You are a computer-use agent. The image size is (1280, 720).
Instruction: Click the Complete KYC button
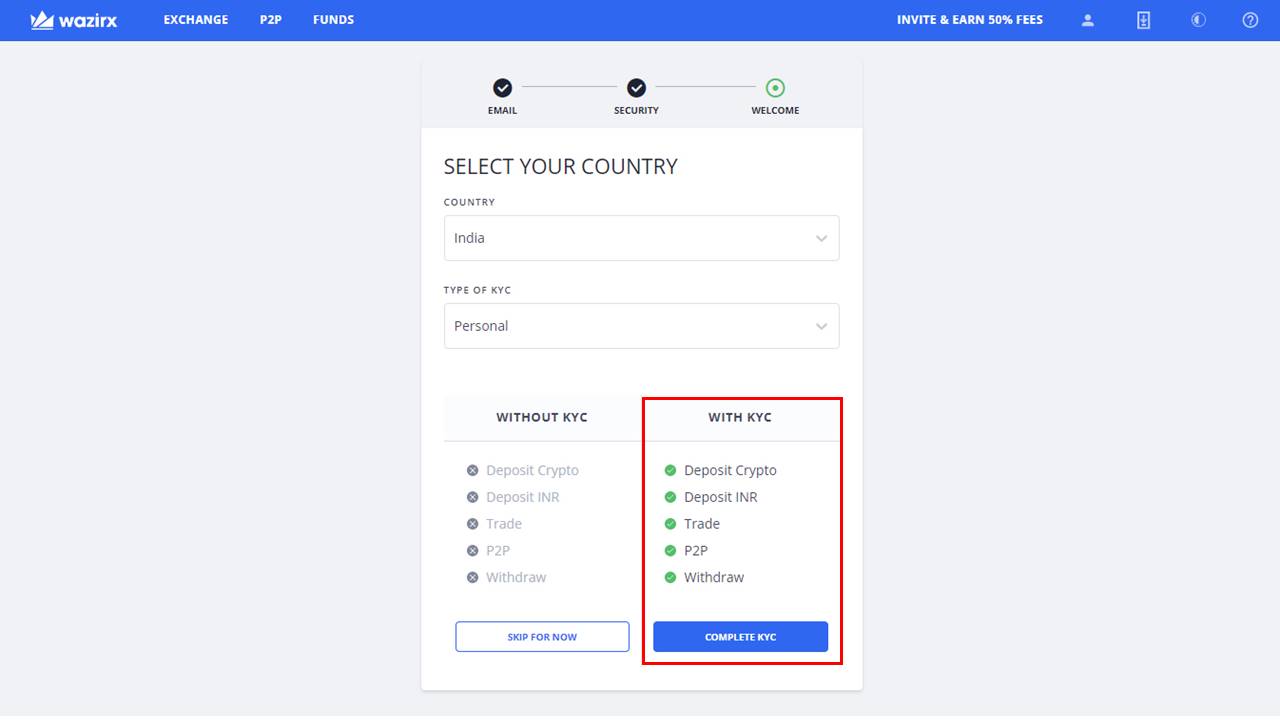tap(740, 637)
